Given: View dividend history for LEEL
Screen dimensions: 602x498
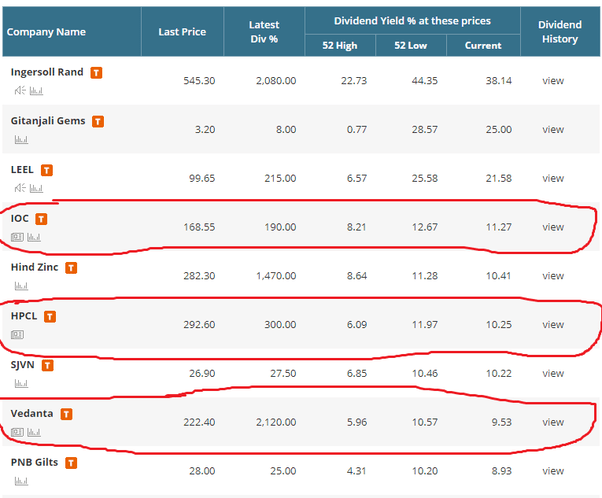Looking at the screenshot, I should pos(553,178).
